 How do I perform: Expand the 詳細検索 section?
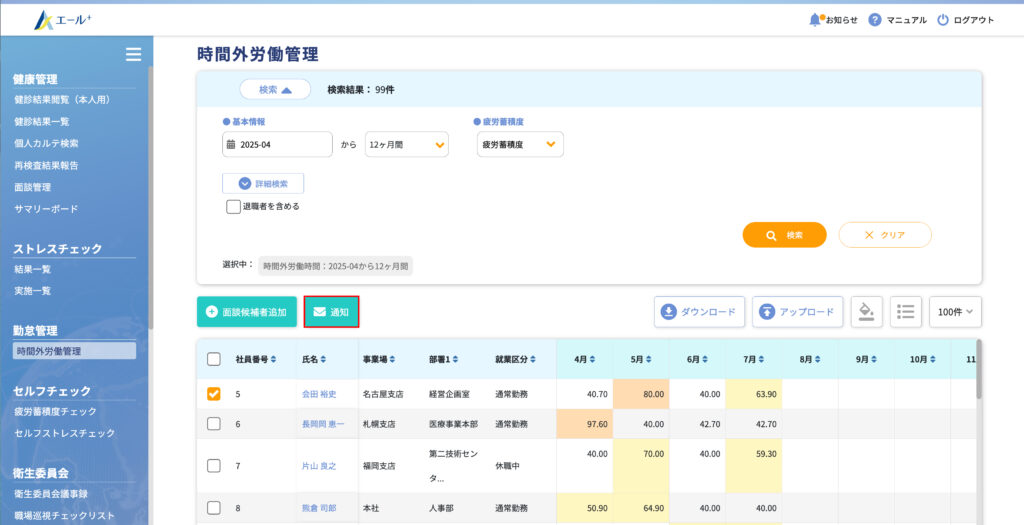click(263, 184)
